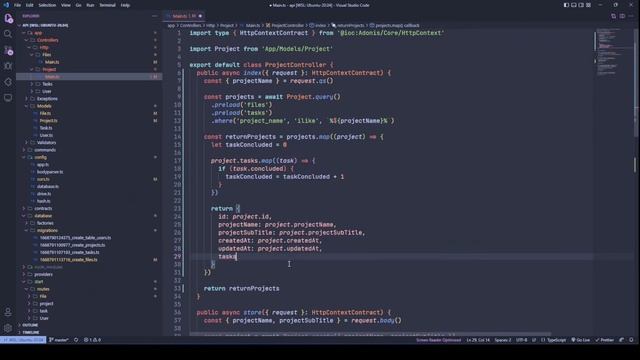Expand the TIMELINE section

tap(31, 332)
